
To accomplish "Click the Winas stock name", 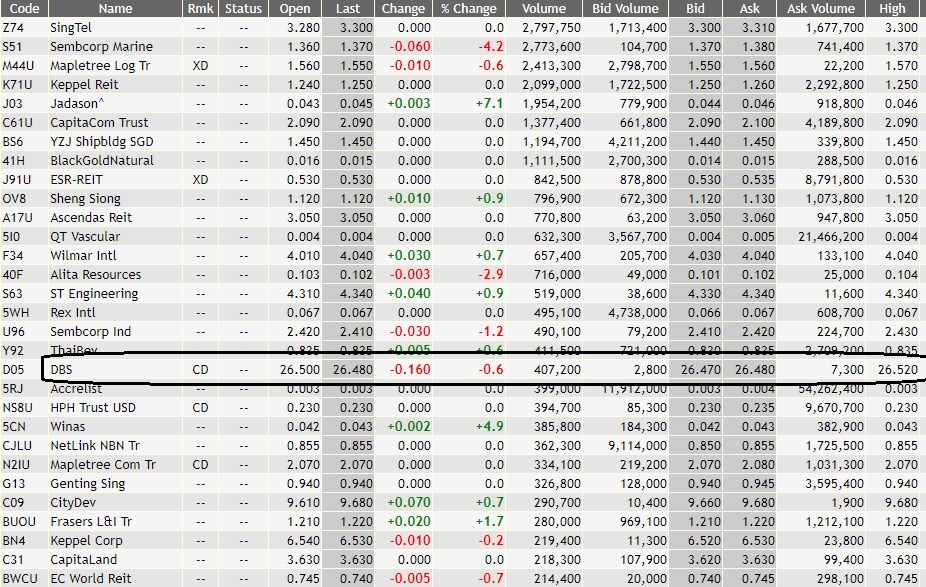I will point(67,427).
